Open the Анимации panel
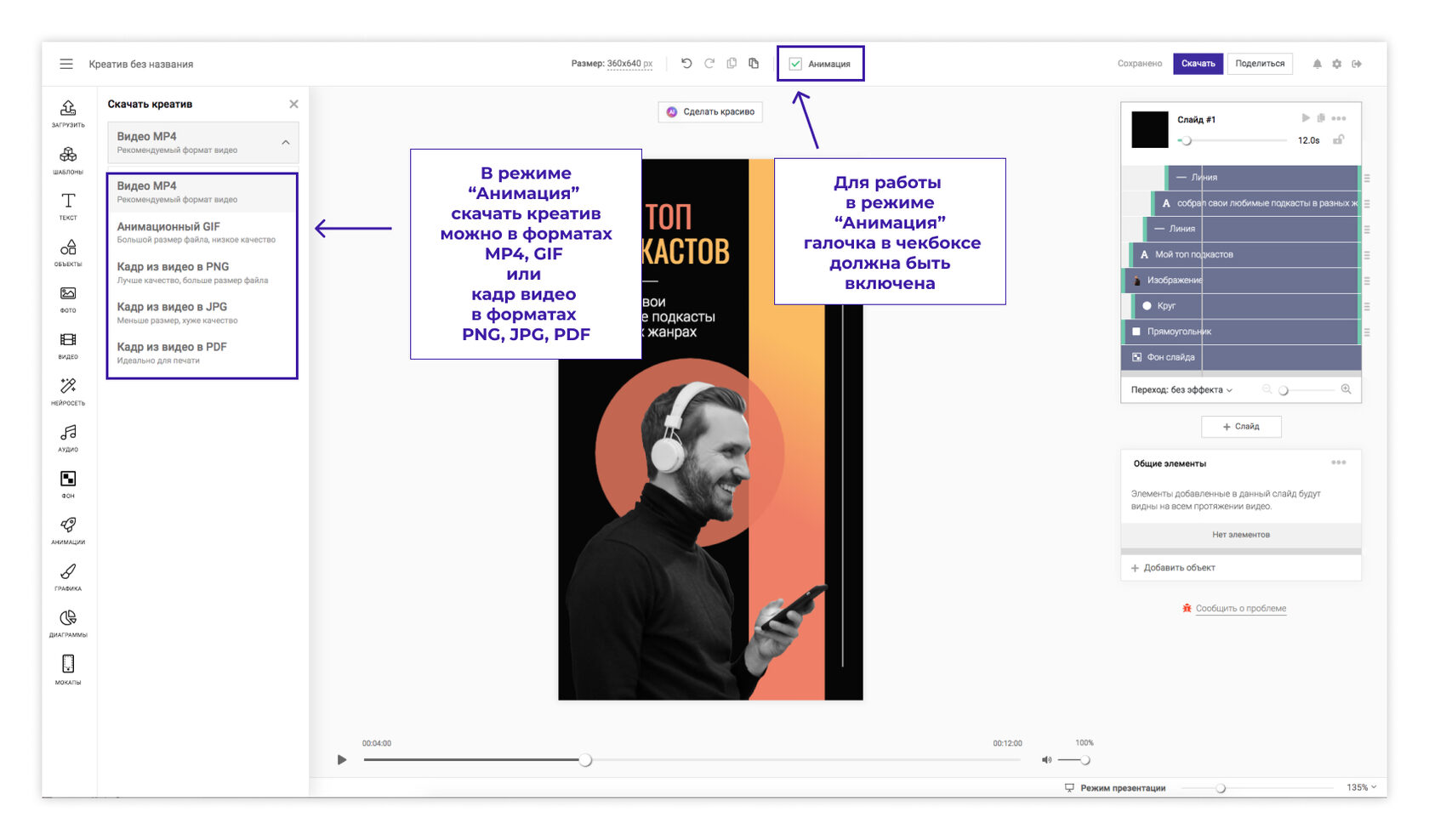 click(68, 530)
